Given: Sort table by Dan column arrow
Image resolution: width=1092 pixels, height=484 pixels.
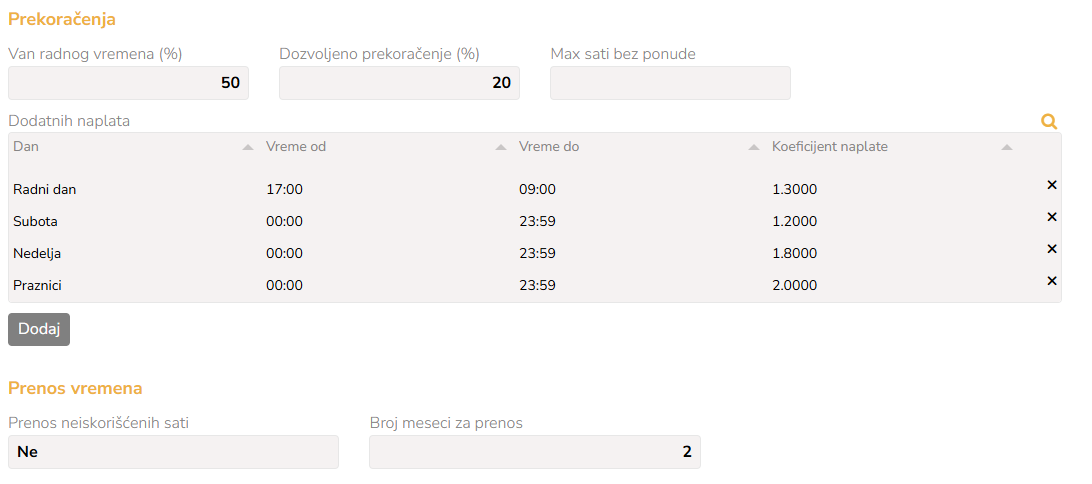Looking at the screenshot, I should tap(248, 148).
